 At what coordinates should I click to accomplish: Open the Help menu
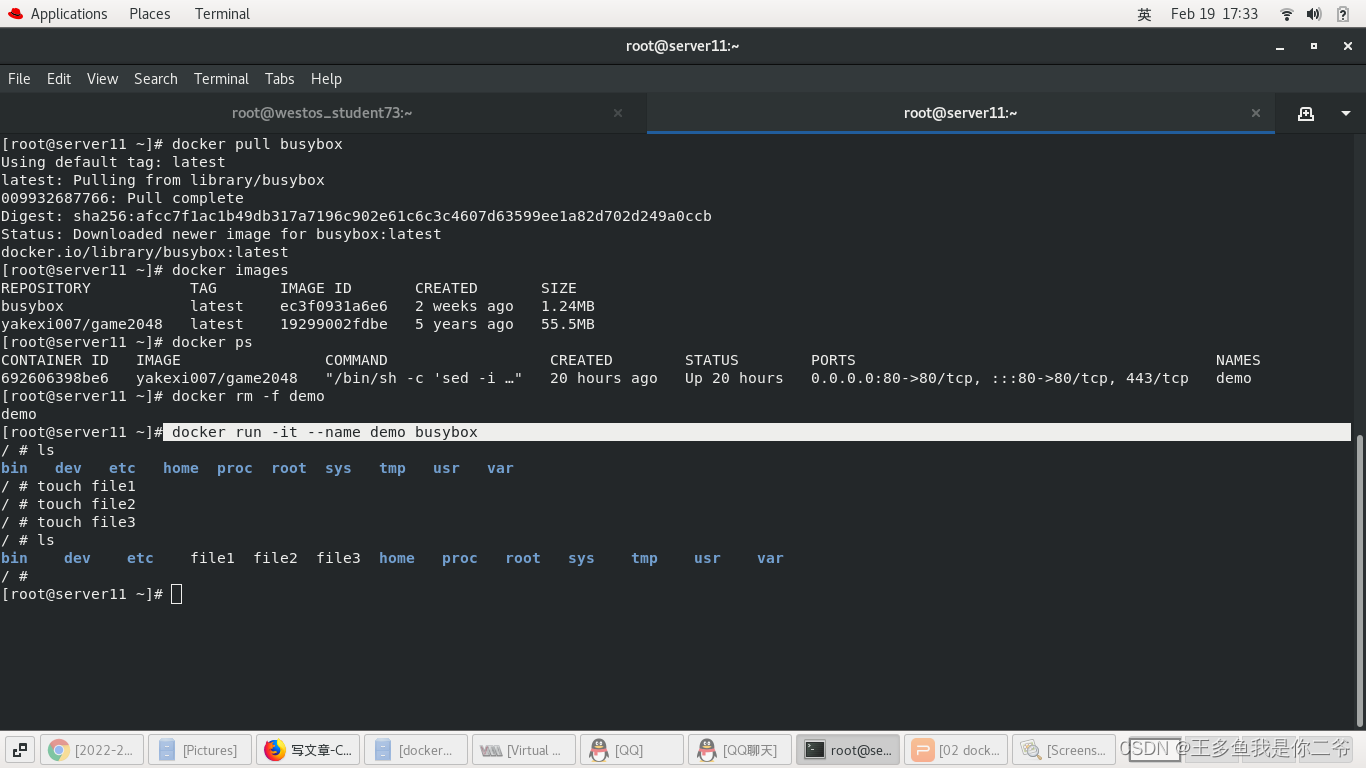pos(326,79)
